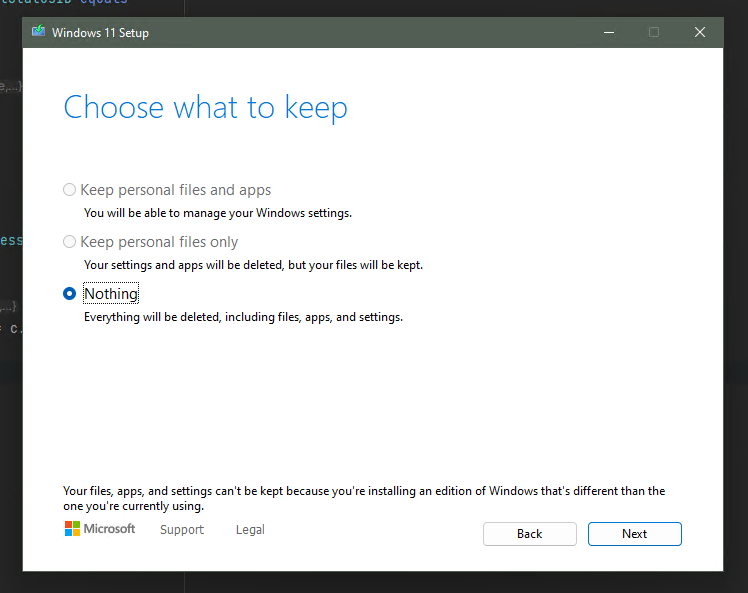Screen dimensions: 748x593
Task: Click the Windows 11 Setup title icon
Action: [x=38, y=32]
